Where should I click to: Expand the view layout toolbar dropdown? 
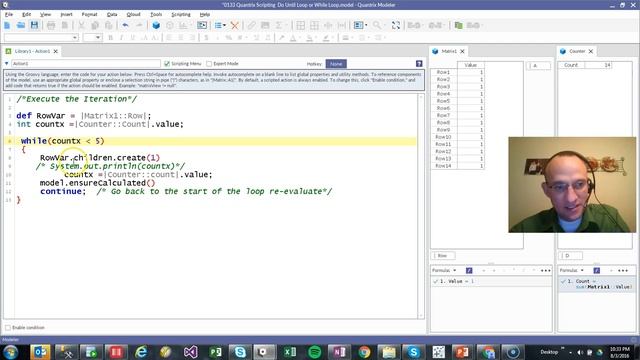click(x=366, y=25)
